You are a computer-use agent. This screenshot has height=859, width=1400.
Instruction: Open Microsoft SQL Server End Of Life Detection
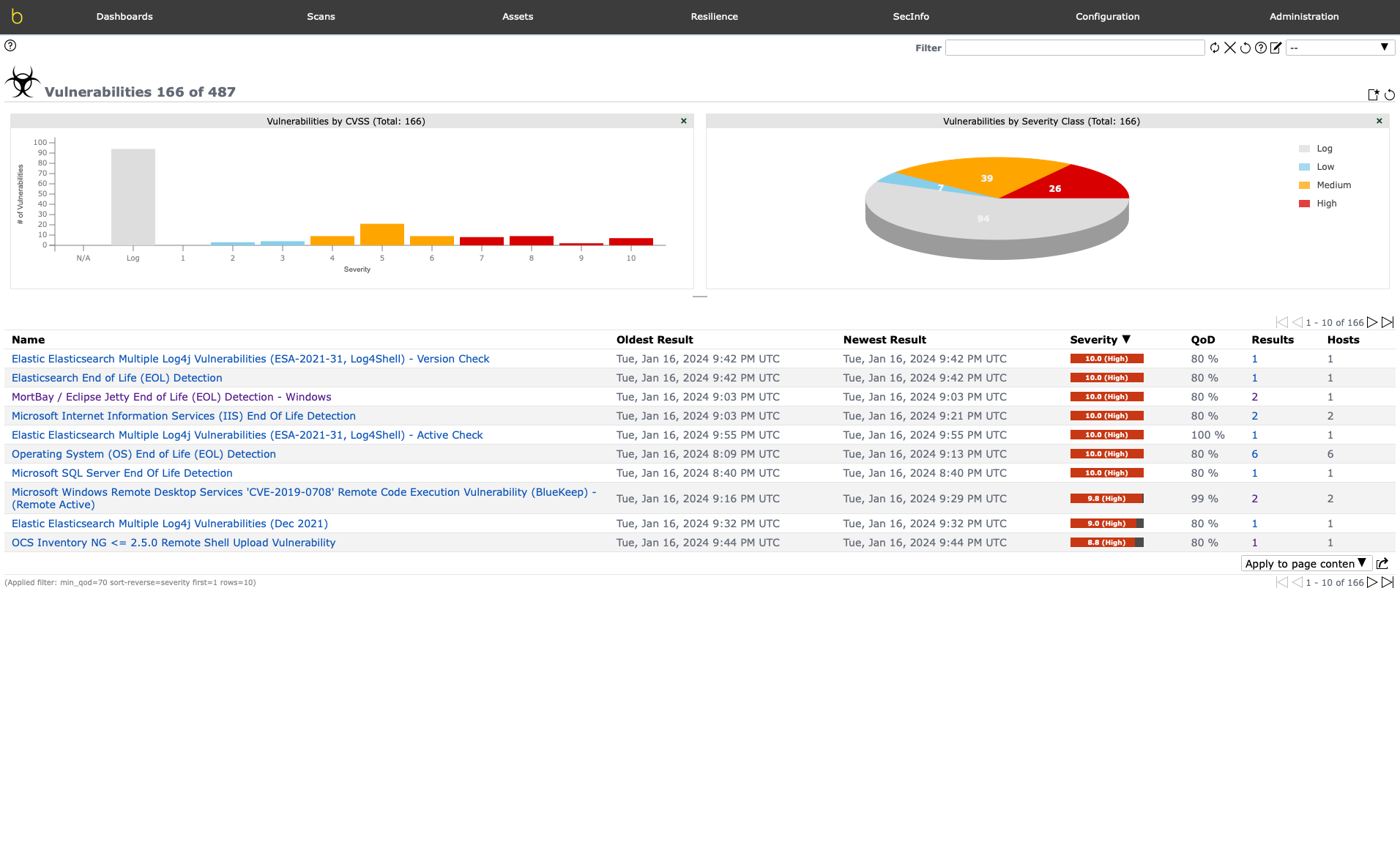pos(122,473)
